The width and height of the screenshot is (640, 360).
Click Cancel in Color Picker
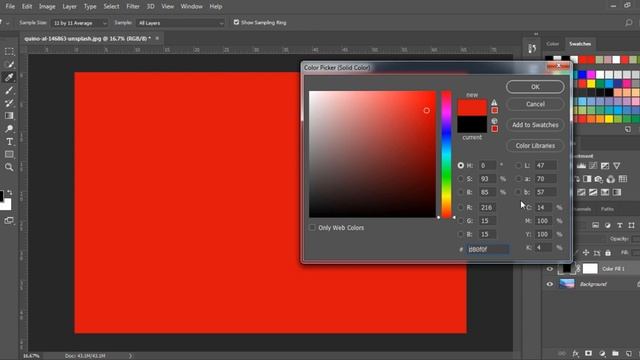[535, 104]
